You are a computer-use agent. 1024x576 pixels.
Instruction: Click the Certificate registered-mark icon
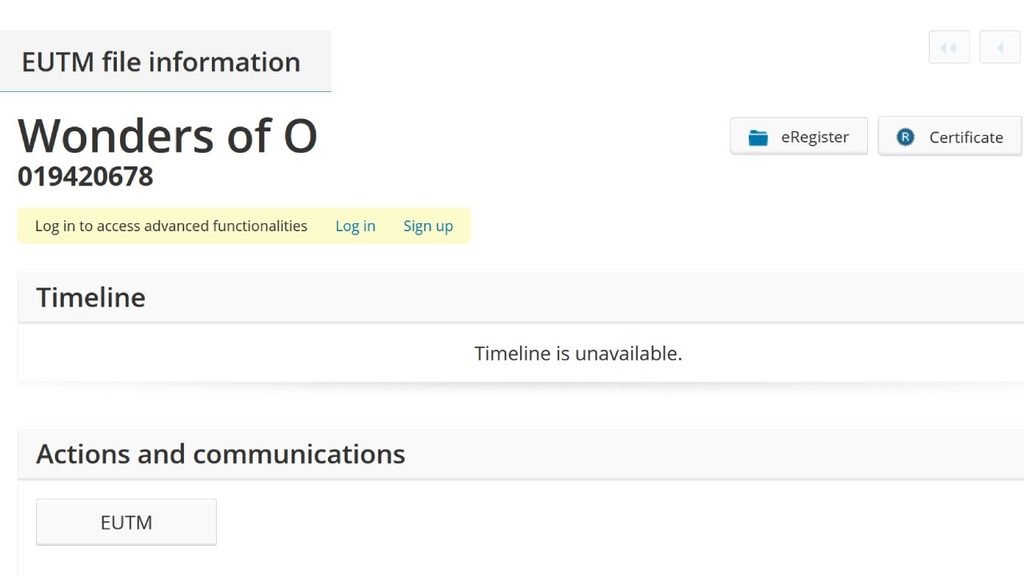pyautogui.click(x=905, y=137)
